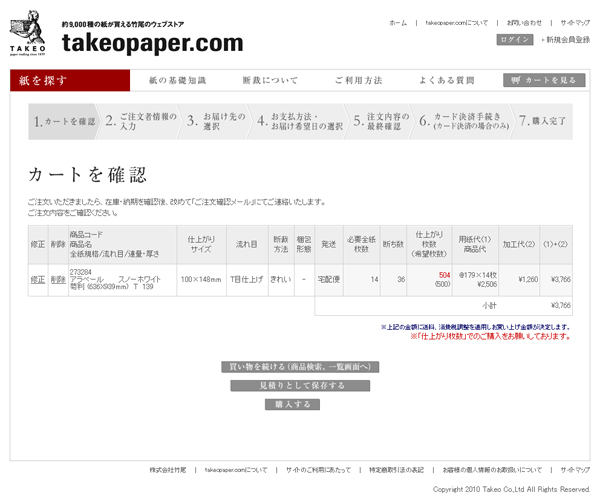Open the ご利用方法 menu item
Screen dimensions: 600x504
click(358, 80)
